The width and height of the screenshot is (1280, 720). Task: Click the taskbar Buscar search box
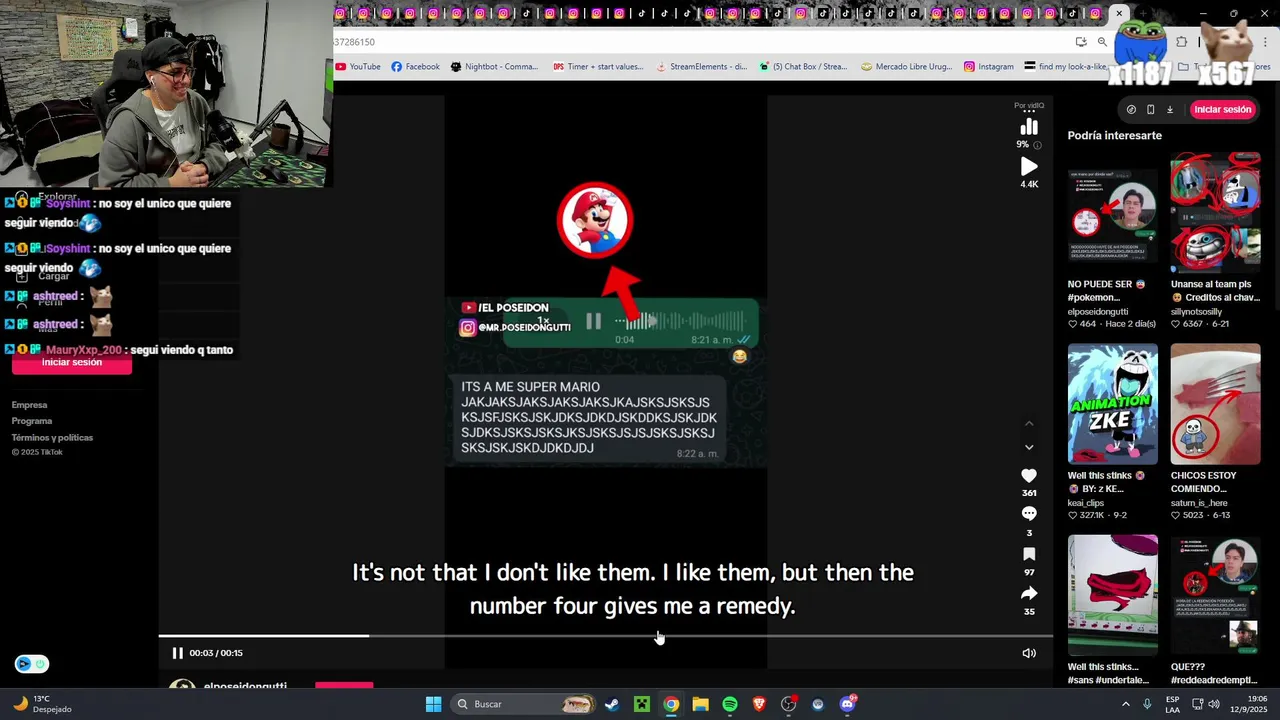pos(523,704)
